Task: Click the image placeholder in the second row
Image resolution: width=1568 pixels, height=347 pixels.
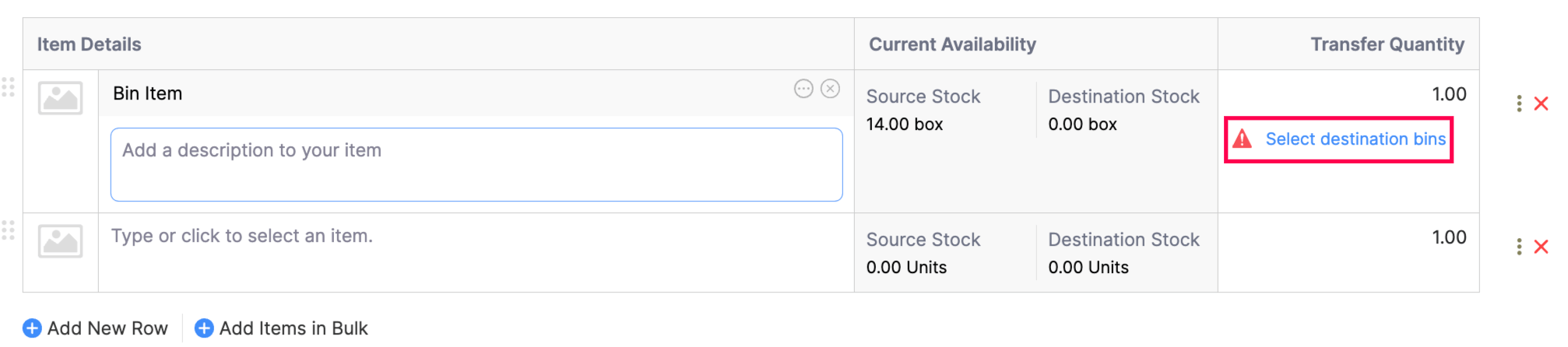Action: pos(60,241)
